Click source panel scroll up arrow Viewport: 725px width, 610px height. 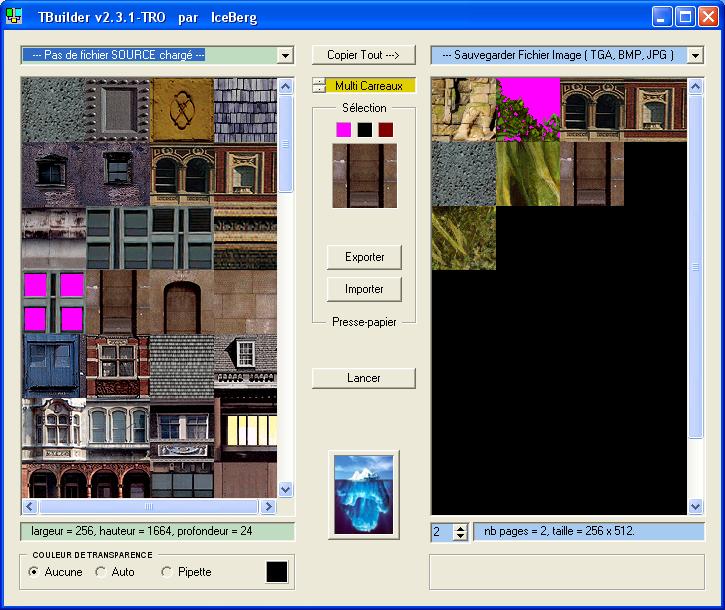[285, 86]
